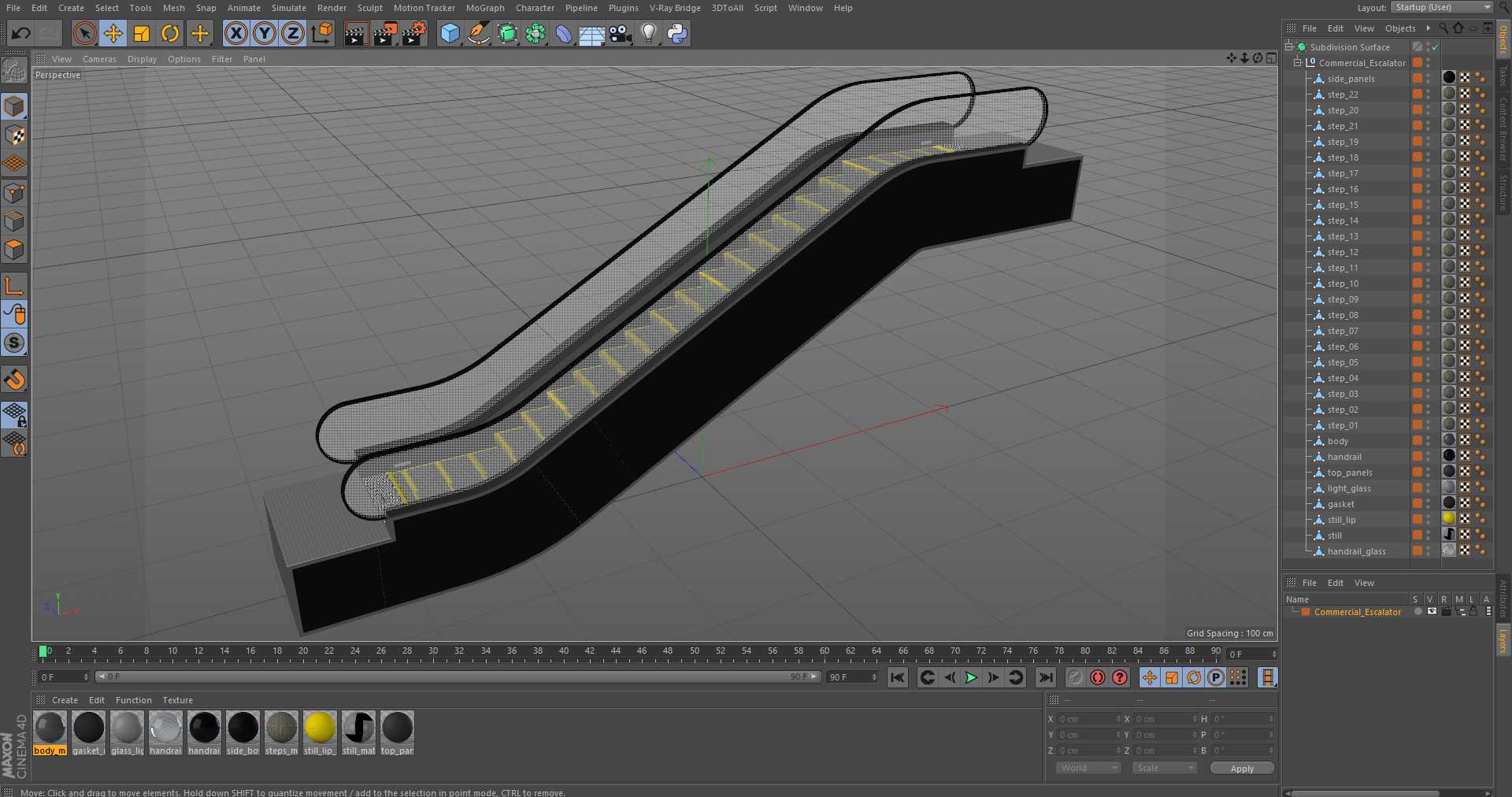This screenshot has height=797, width=1512.
Task: Toggle Z axis lock
Action: click(293, 33)
